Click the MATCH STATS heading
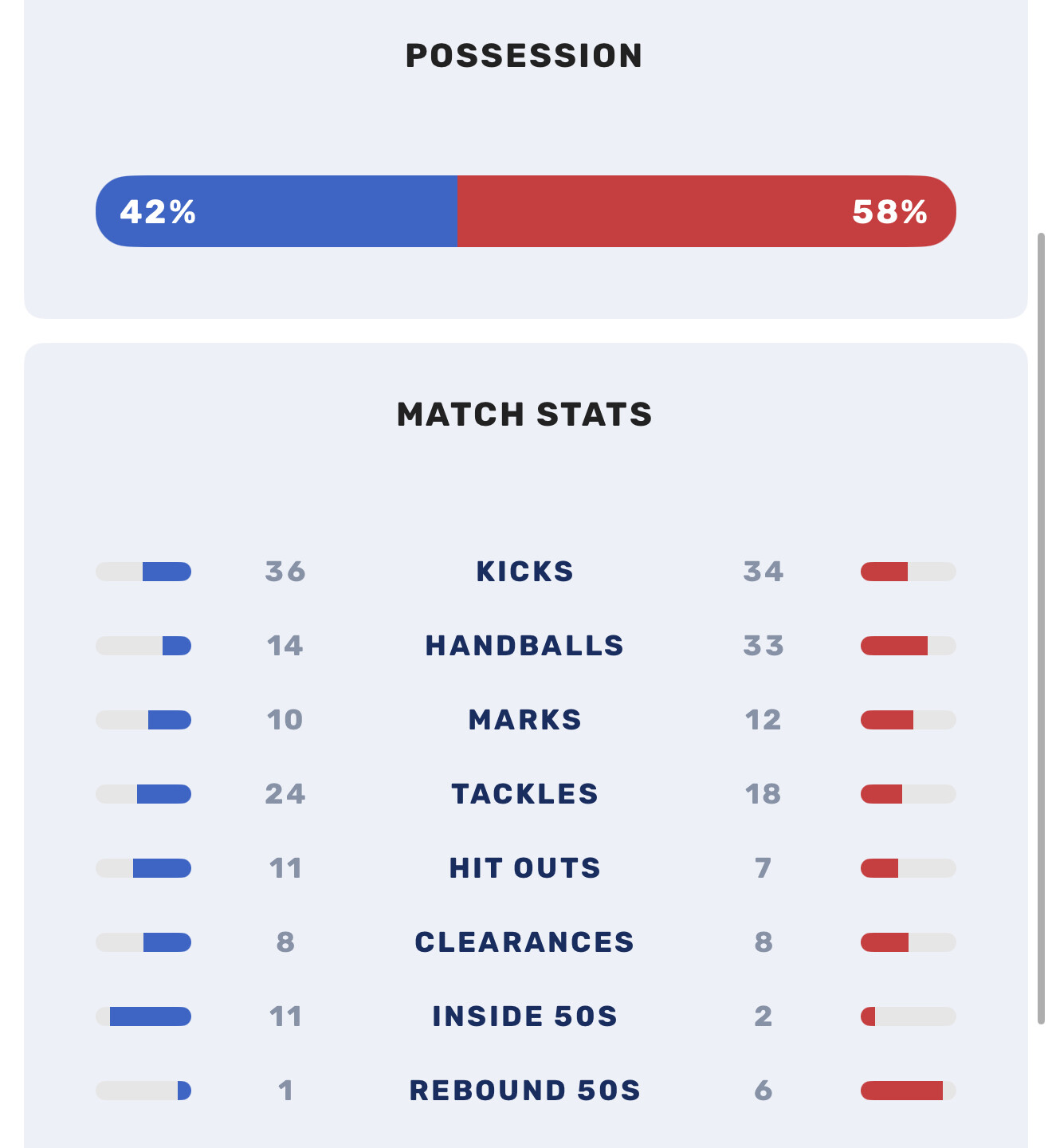 (x=524, y=415)
